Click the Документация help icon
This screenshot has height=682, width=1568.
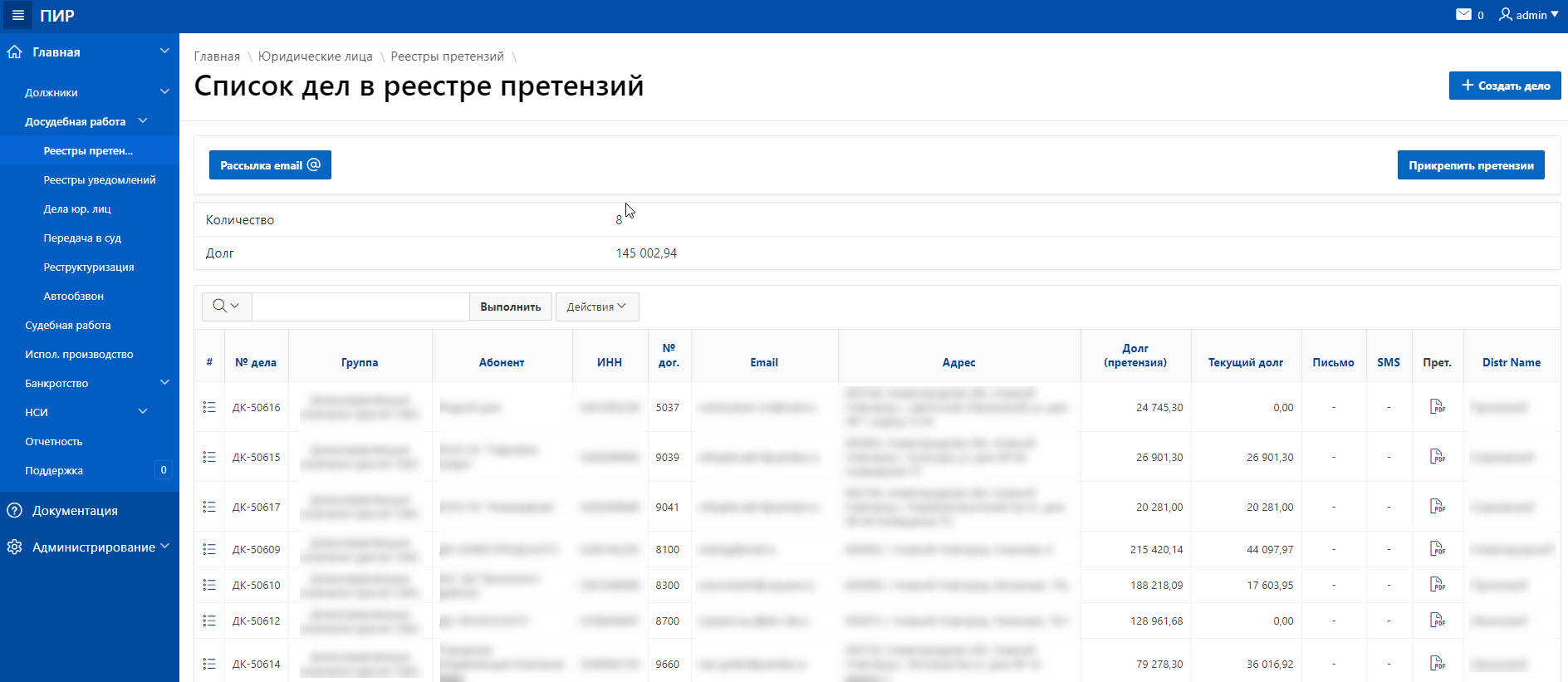point(14,510)
